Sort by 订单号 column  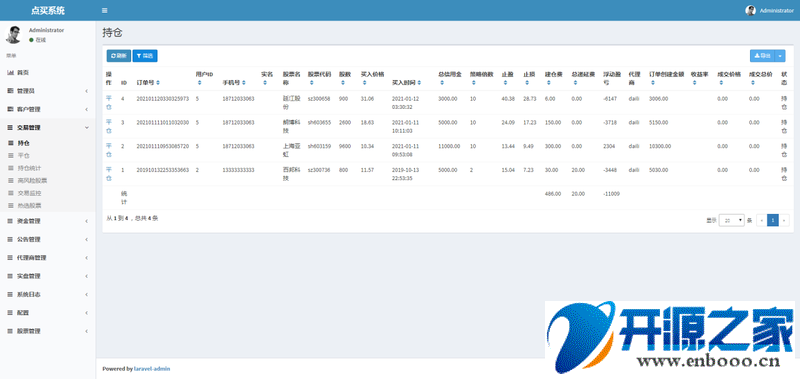[158, 83]
